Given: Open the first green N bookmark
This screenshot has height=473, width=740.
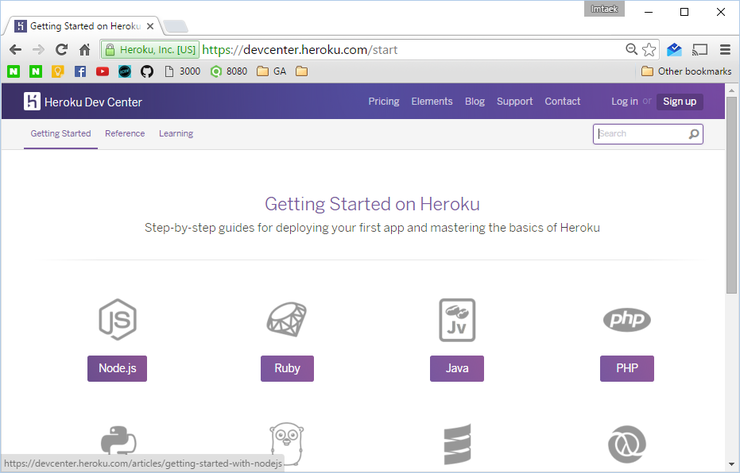Looking at the screenshot, I should pyautogui.click(x=13, y=71).
